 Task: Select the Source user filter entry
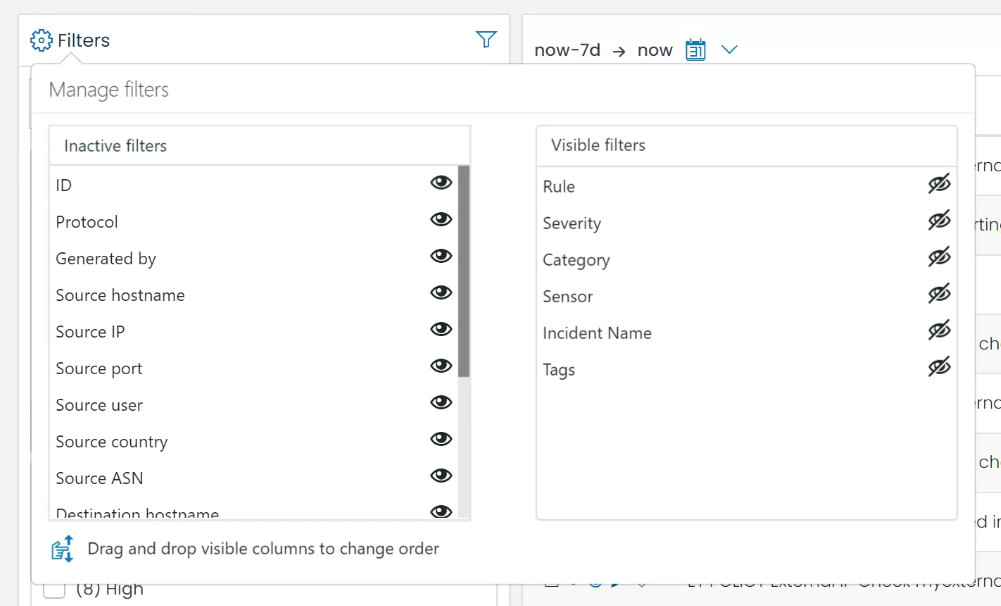(99, 405)
